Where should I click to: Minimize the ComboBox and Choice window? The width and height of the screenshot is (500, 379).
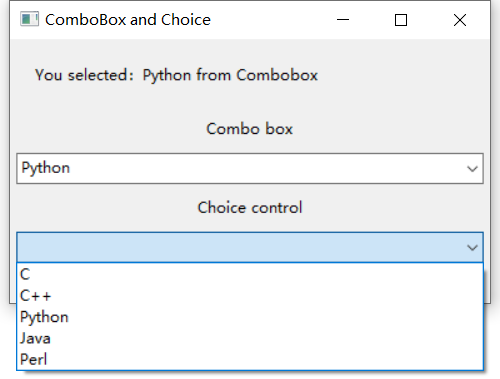(343, 20)
